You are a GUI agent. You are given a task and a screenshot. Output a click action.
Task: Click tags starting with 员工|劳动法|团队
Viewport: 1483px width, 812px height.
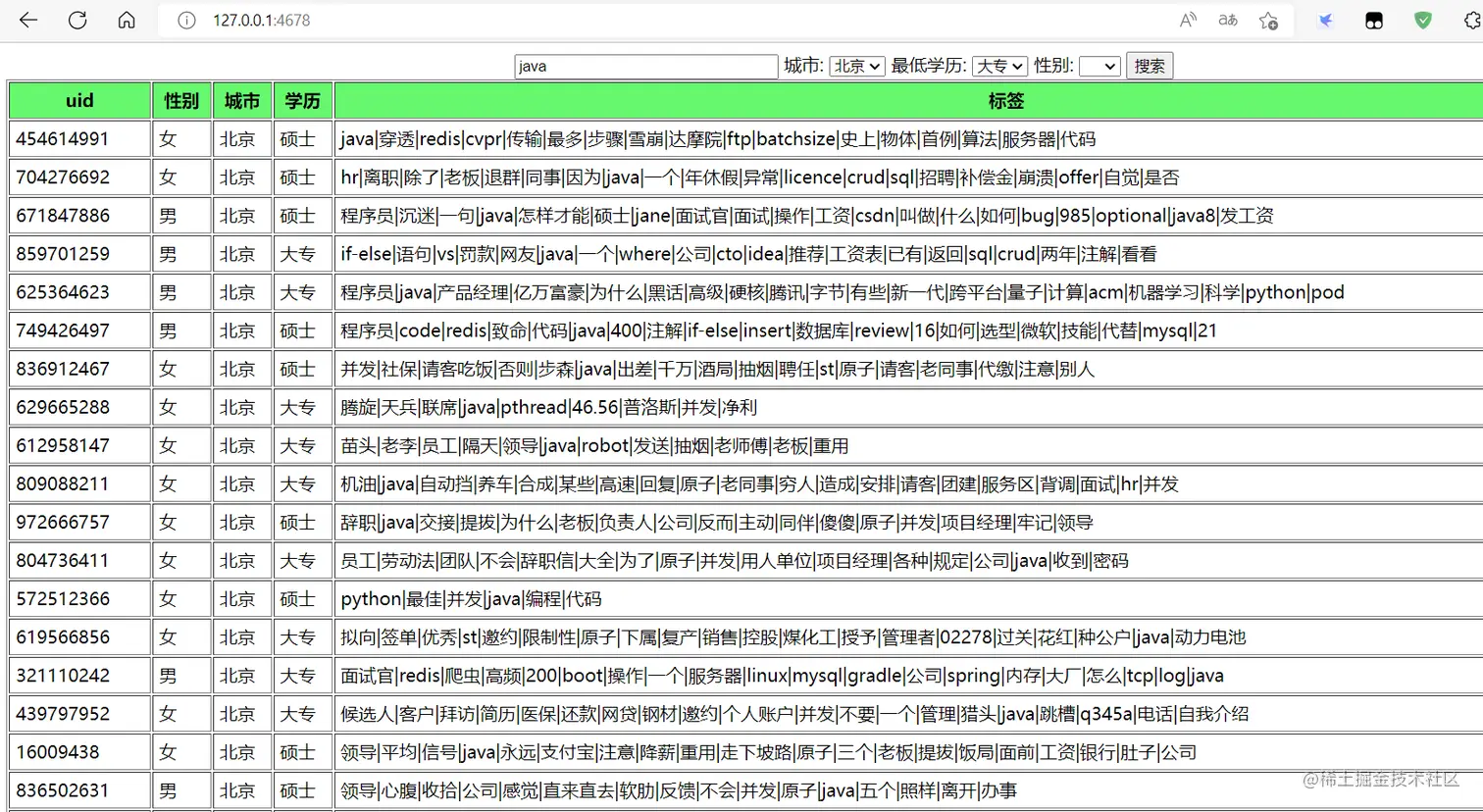tap(908, 560)
